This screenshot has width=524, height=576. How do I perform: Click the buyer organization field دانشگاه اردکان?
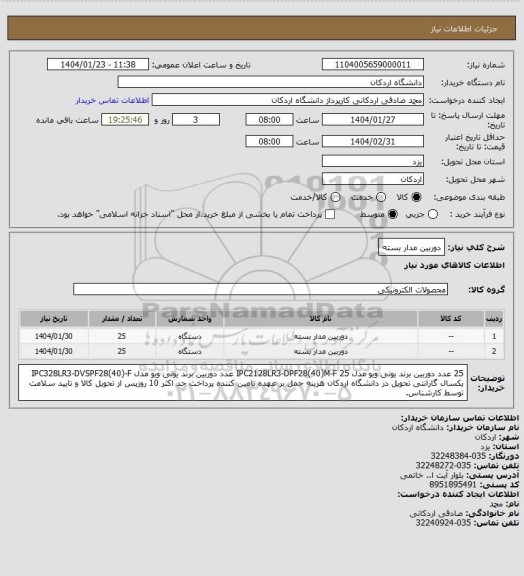(270, 82)
